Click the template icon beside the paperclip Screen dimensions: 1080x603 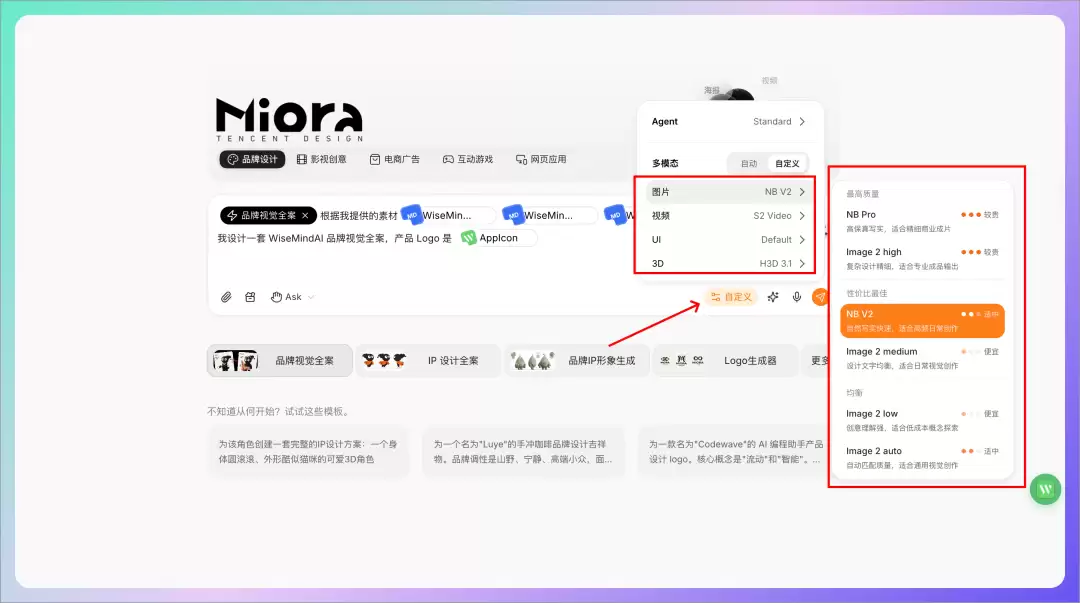[250, 297]
